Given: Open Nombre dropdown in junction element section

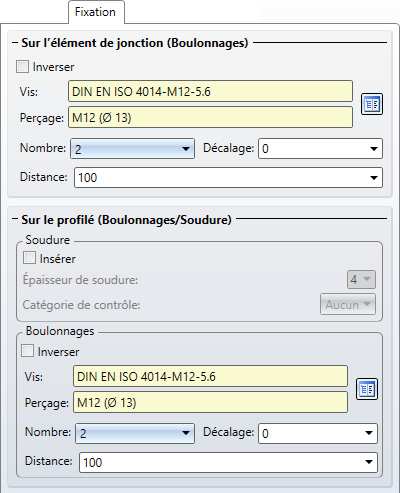Looking at the screenshot, I should 132,149.
